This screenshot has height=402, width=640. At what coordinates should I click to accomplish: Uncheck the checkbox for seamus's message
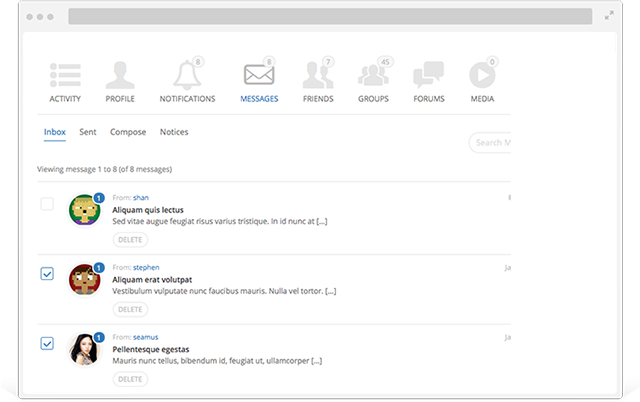(x=47, y=344)
